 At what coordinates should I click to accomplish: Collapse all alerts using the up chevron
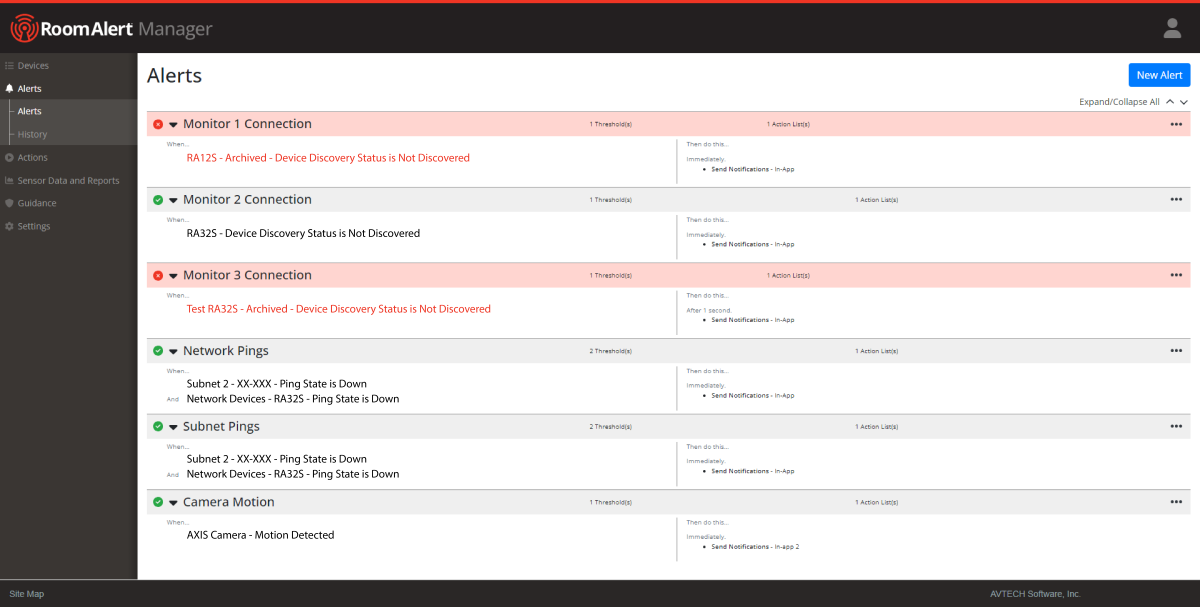click(1170, 101)
